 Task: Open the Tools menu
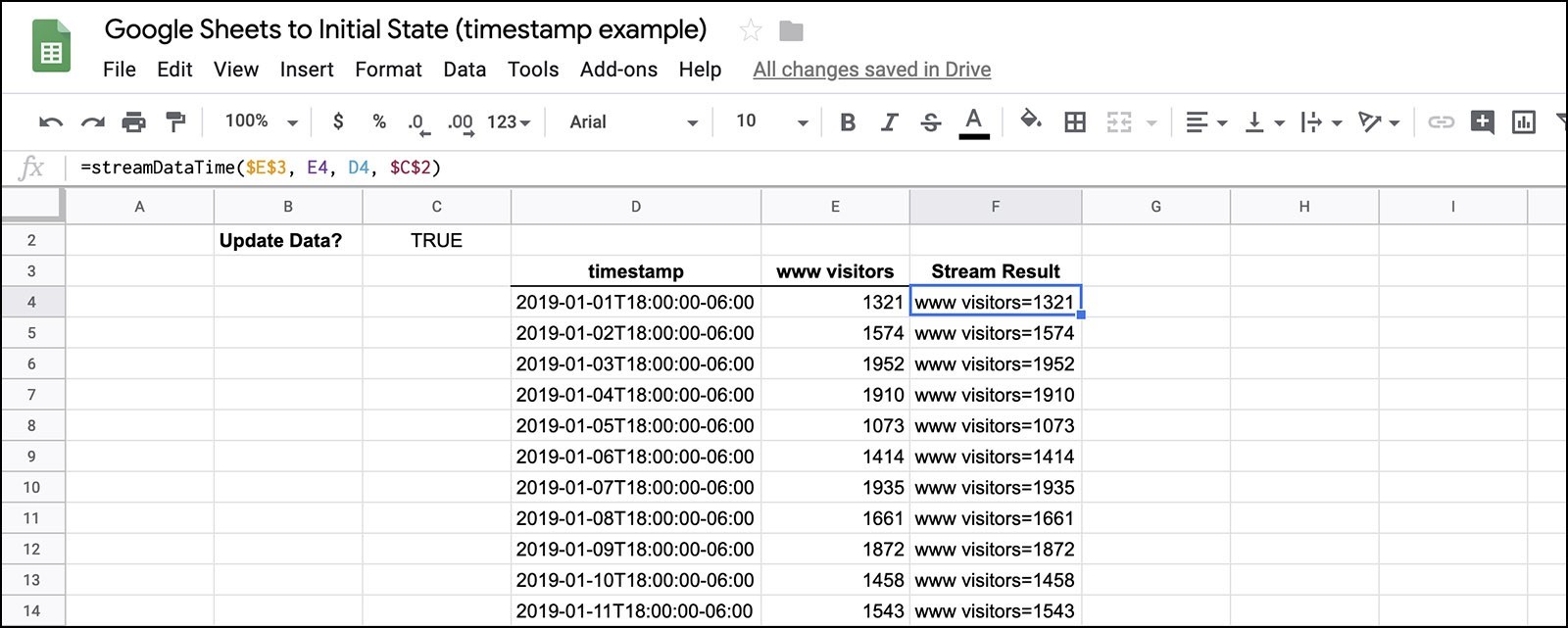tap(533, 70)
